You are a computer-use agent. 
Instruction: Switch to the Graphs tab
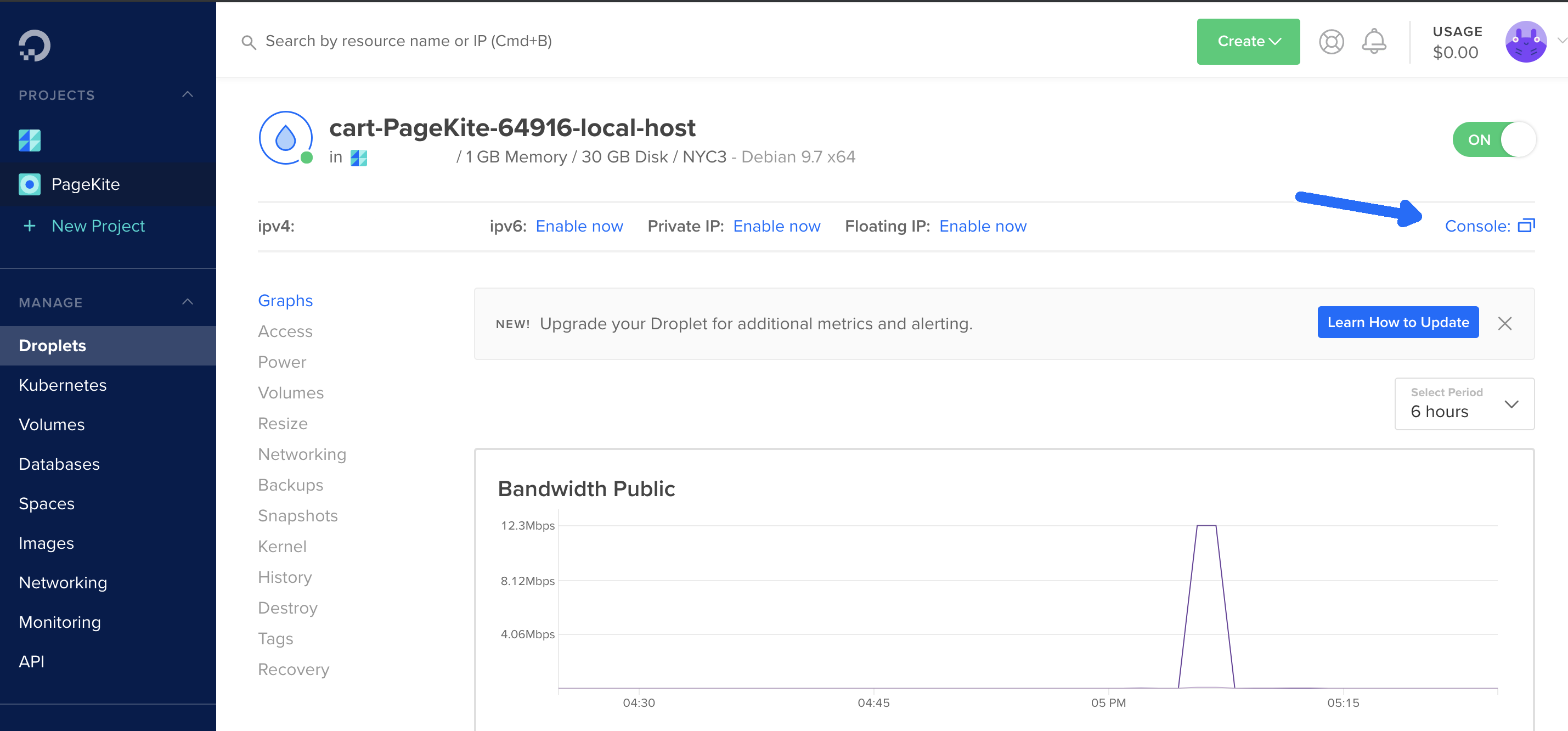tap(285, 301)
